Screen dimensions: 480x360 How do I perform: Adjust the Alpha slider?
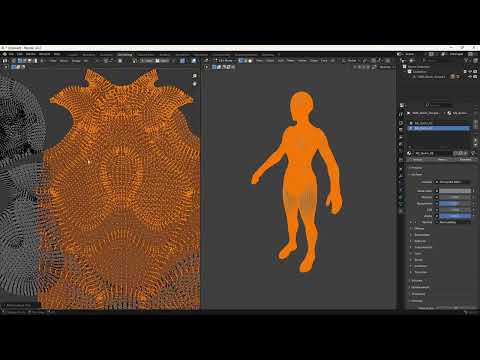[x=455, y=216]
